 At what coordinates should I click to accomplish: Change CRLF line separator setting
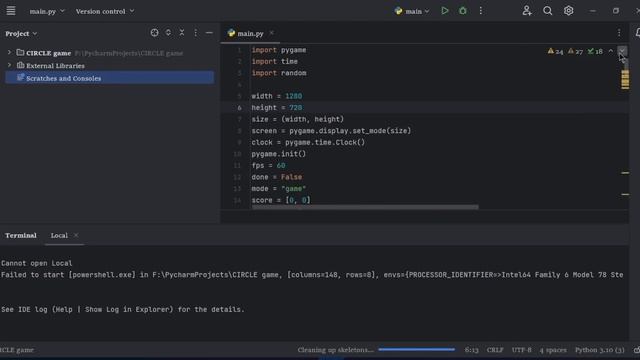pos(495,350)
